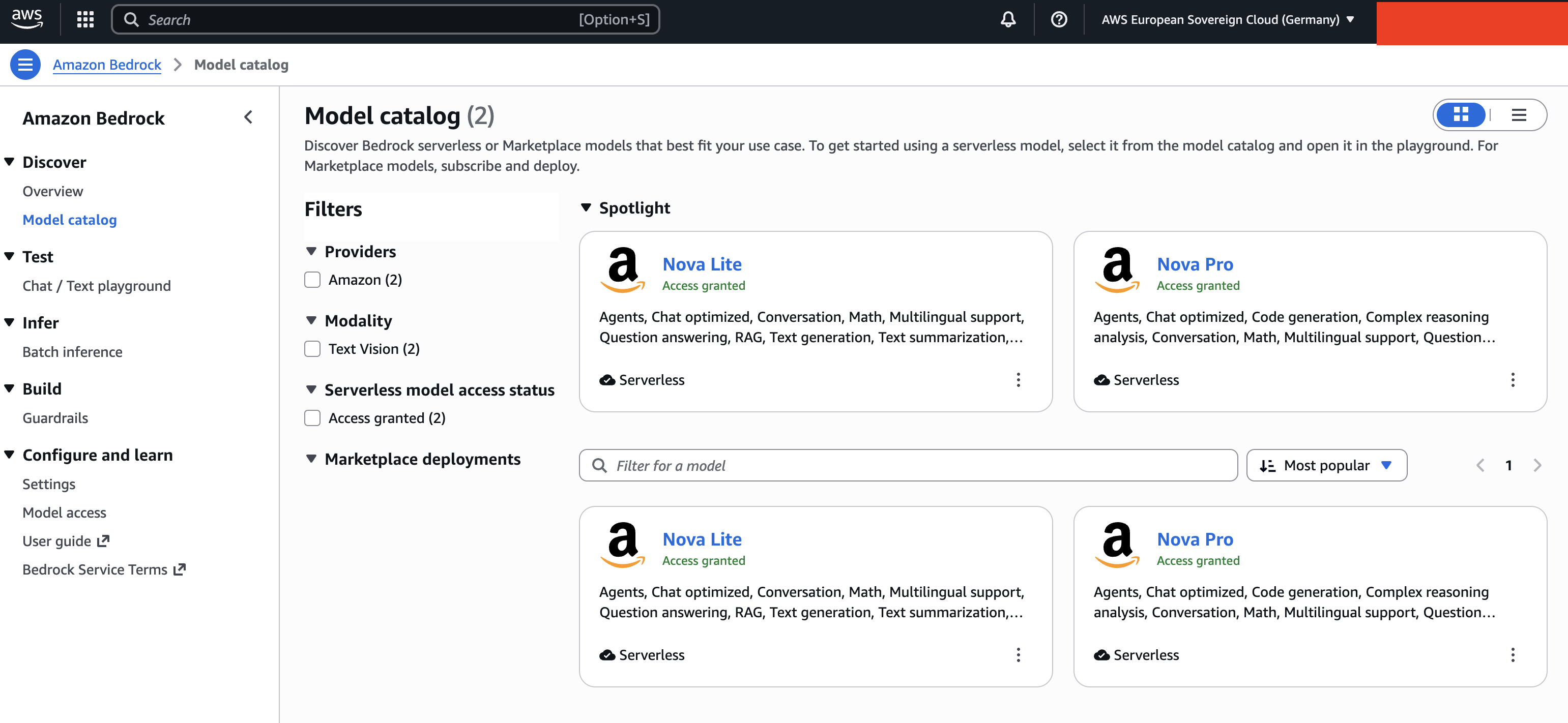Open the Most popular sort dropdown
This screenshot has width=1568, height=723.
tap(1326, 466)
